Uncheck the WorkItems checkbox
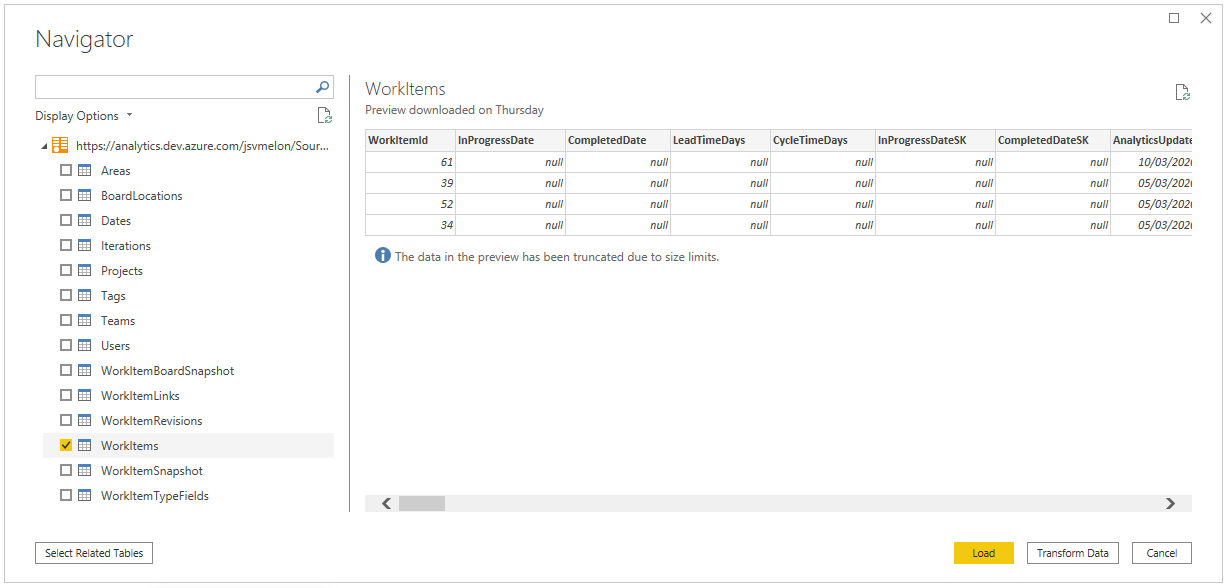Screen dimensions: 1228x588 pos(65,445)
